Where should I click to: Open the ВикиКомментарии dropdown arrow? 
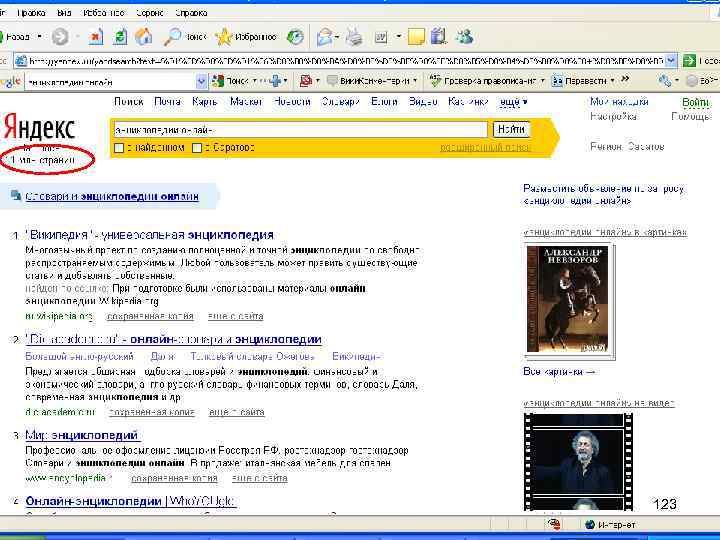click(415, 81)
